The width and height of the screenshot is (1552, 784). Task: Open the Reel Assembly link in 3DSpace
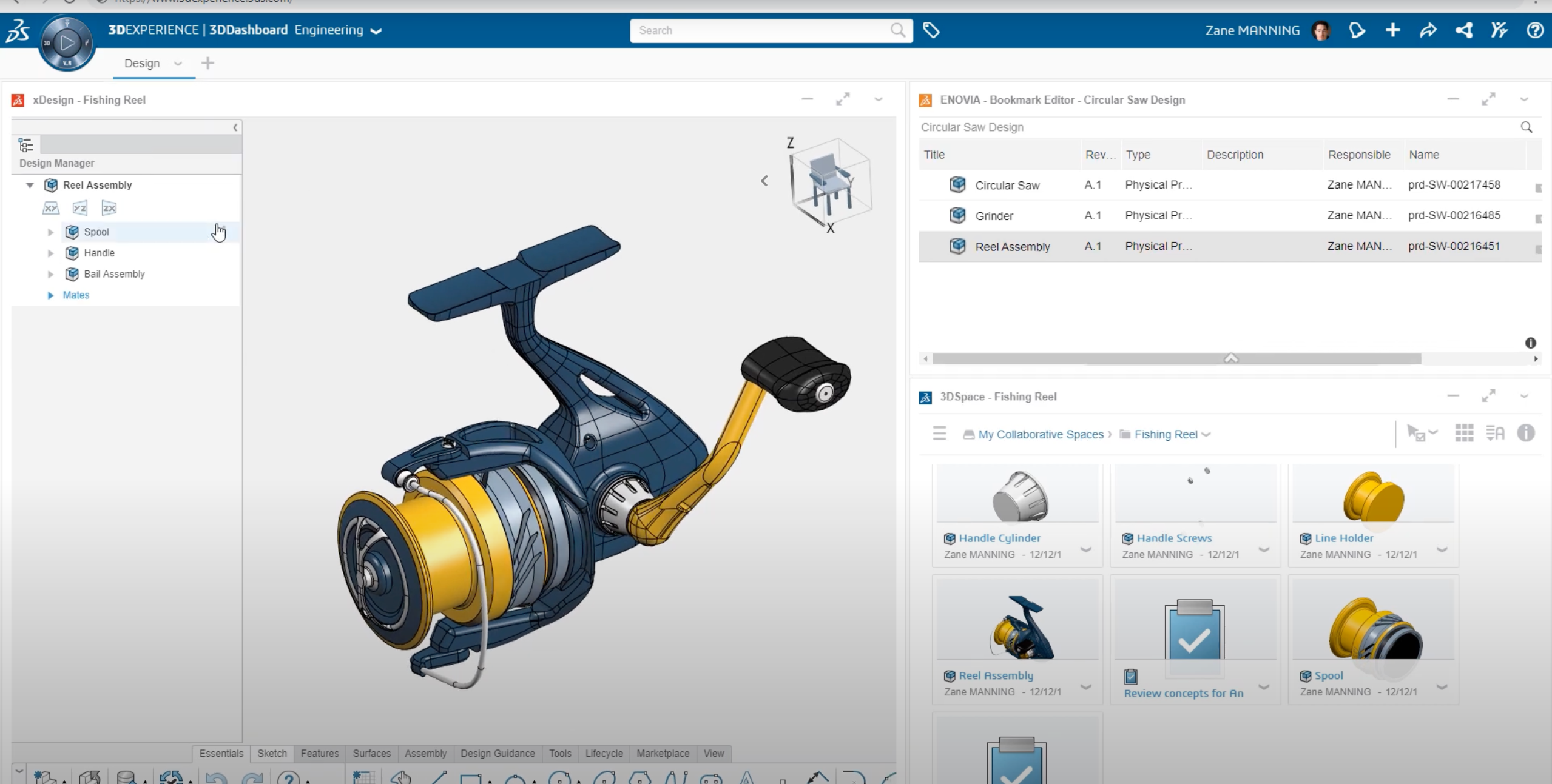pos(996,675)
